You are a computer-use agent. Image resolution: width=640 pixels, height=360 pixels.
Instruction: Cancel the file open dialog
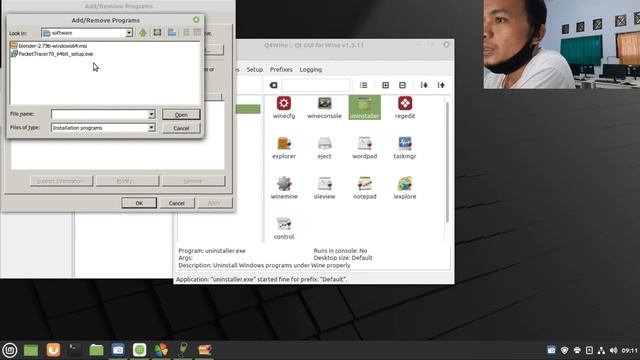point(181,128)
